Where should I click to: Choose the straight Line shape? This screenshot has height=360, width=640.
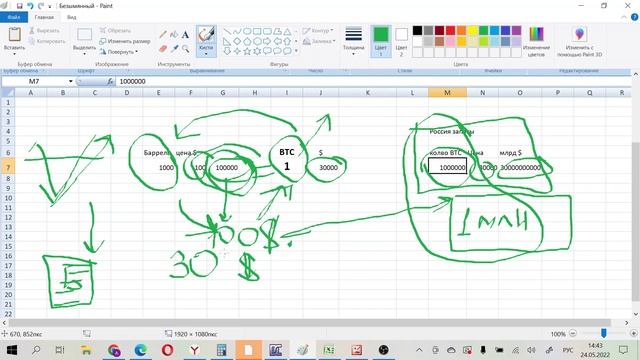tap(227, 31)
